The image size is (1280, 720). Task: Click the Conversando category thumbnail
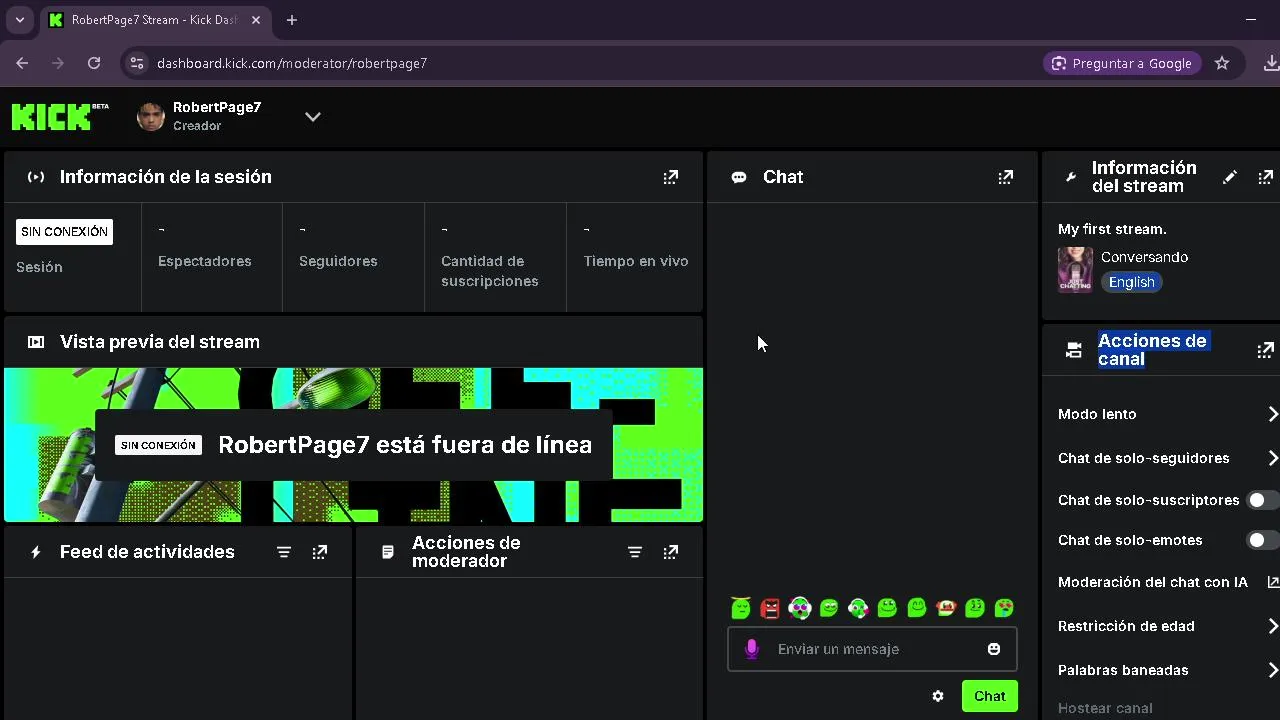click(1075, 269)
